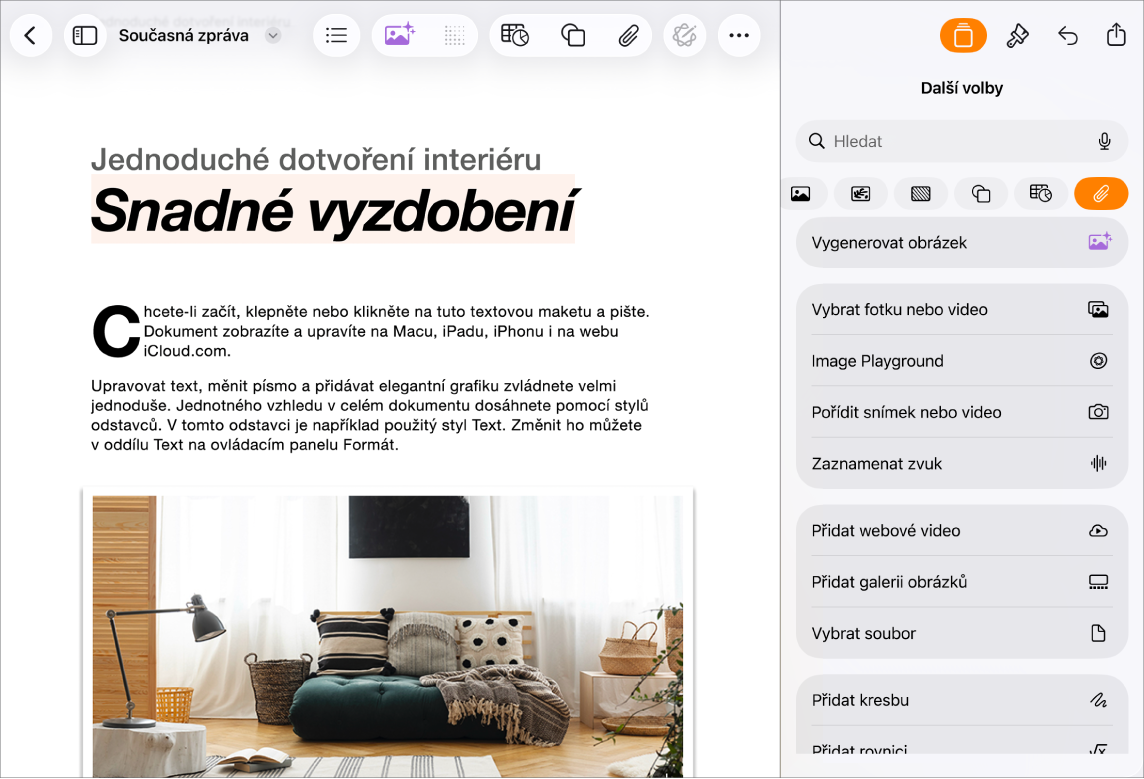Click the Jednoduché dotvoření interiéru subtitle
The width and height of the screenshot is (1144, 779).
(316, 159)
